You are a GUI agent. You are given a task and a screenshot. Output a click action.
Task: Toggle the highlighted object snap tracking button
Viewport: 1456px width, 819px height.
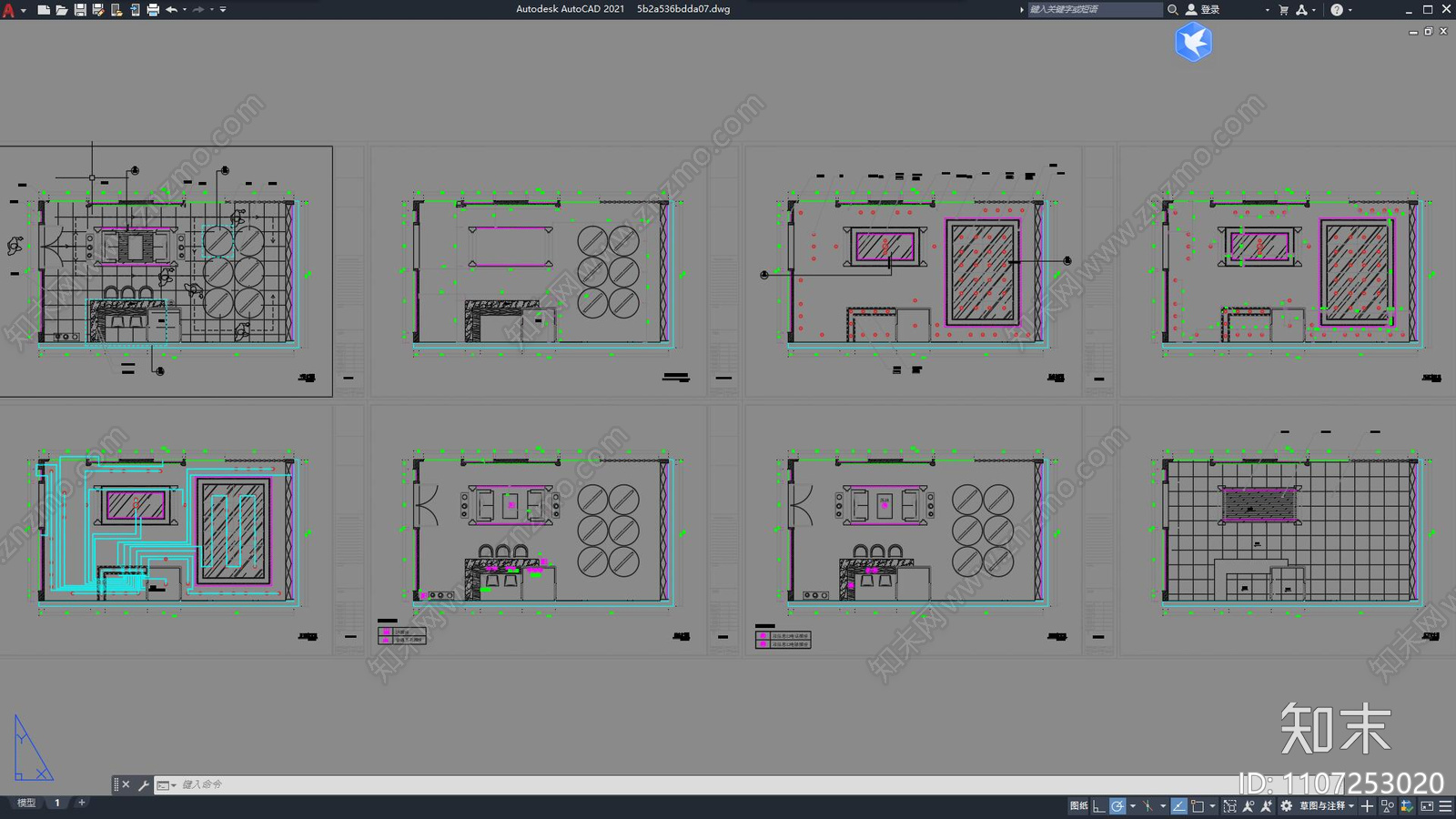click(1178, 806)
